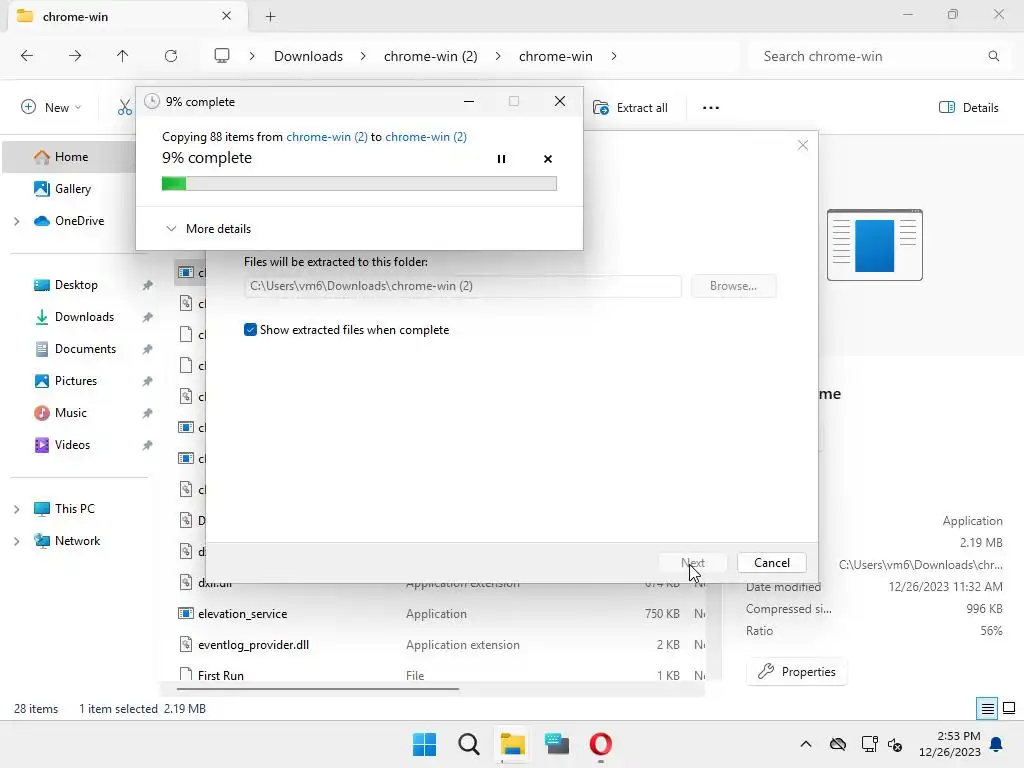
Task: Close the extraction wizard with its X
Action: (x=803, y=145)
